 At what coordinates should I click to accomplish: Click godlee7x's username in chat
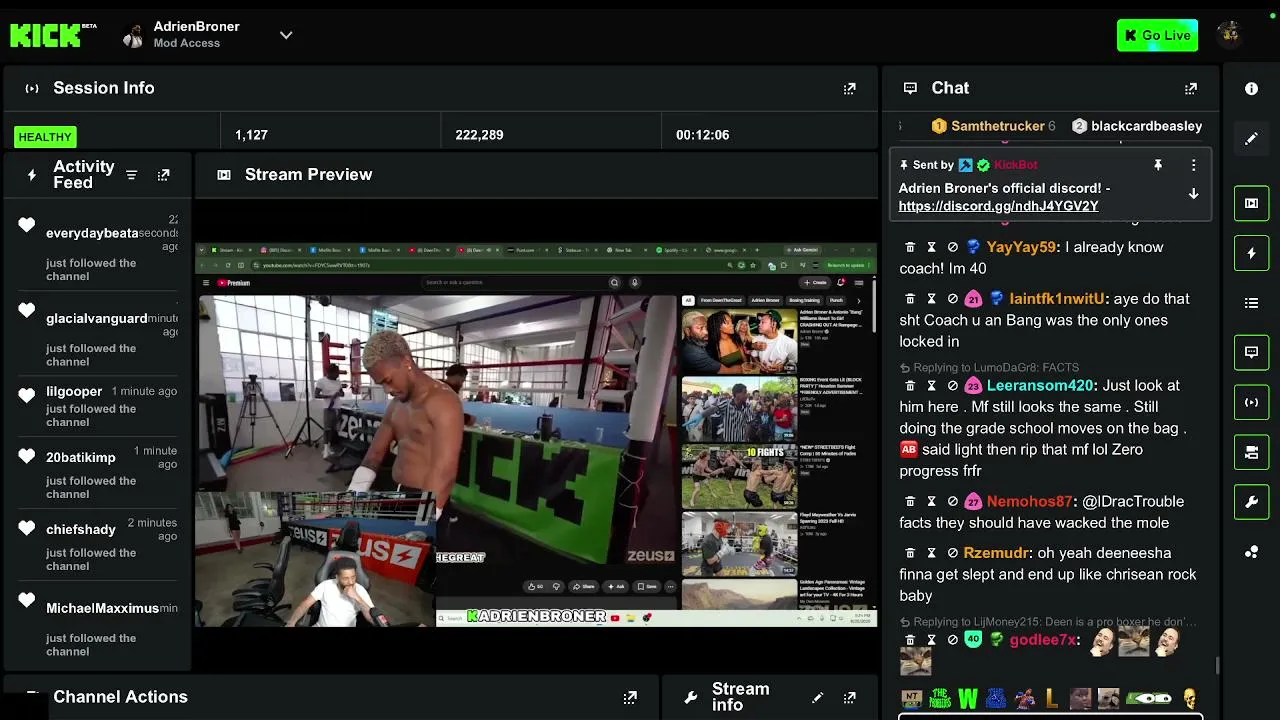[1042, 640]
